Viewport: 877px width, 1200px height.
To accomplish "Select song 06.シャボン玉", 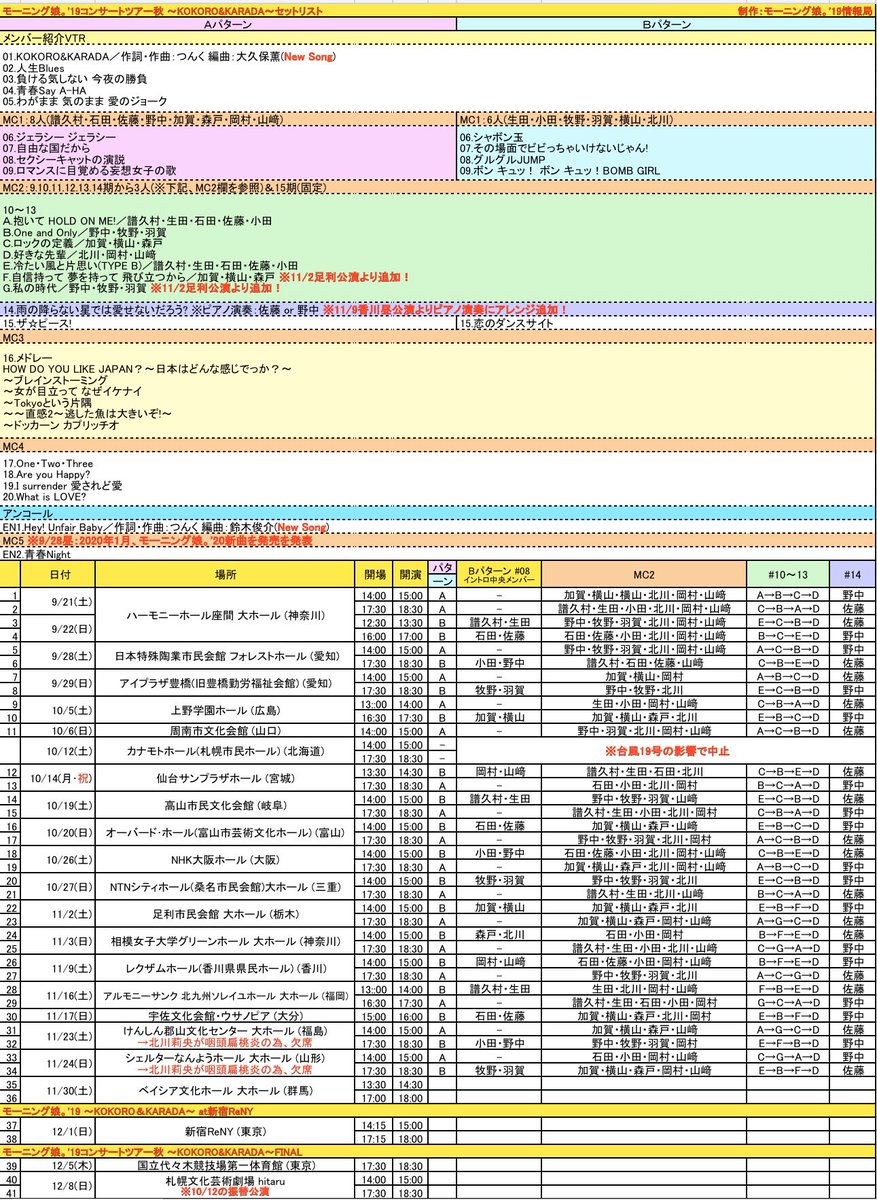I will click(x=494, y=137).
